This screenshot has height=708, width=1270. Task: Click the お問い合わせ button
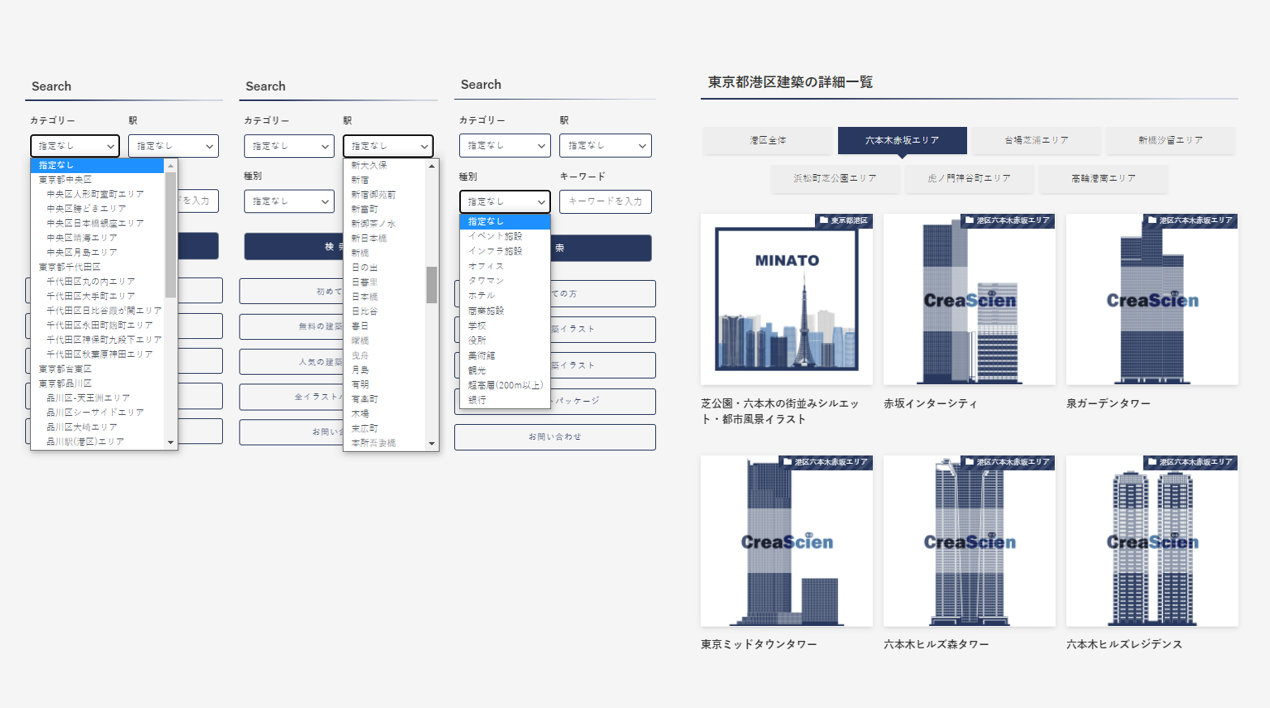tap(554, 437)
